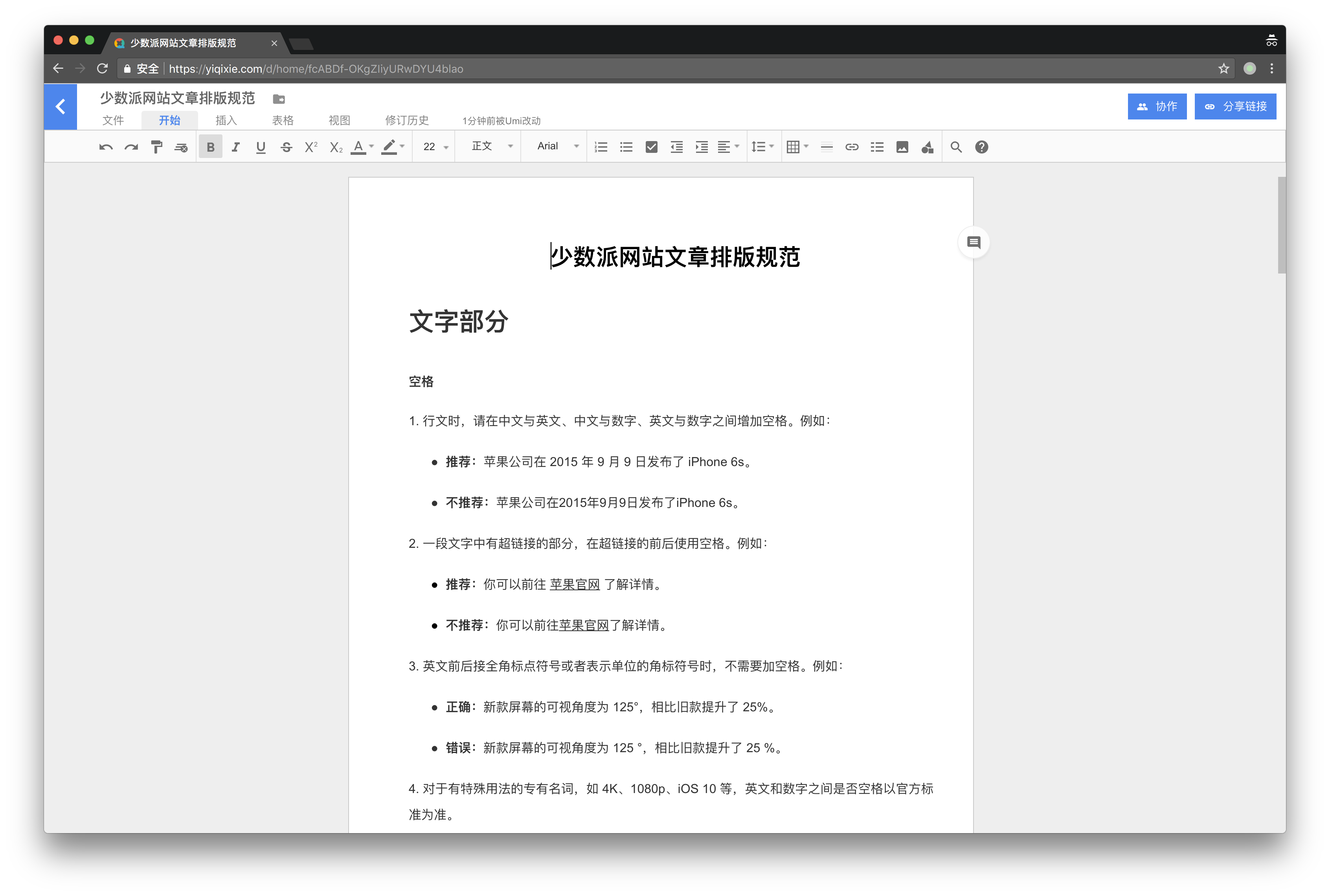
Task: Toggle superscript formatting
Action: coord(311,147)
